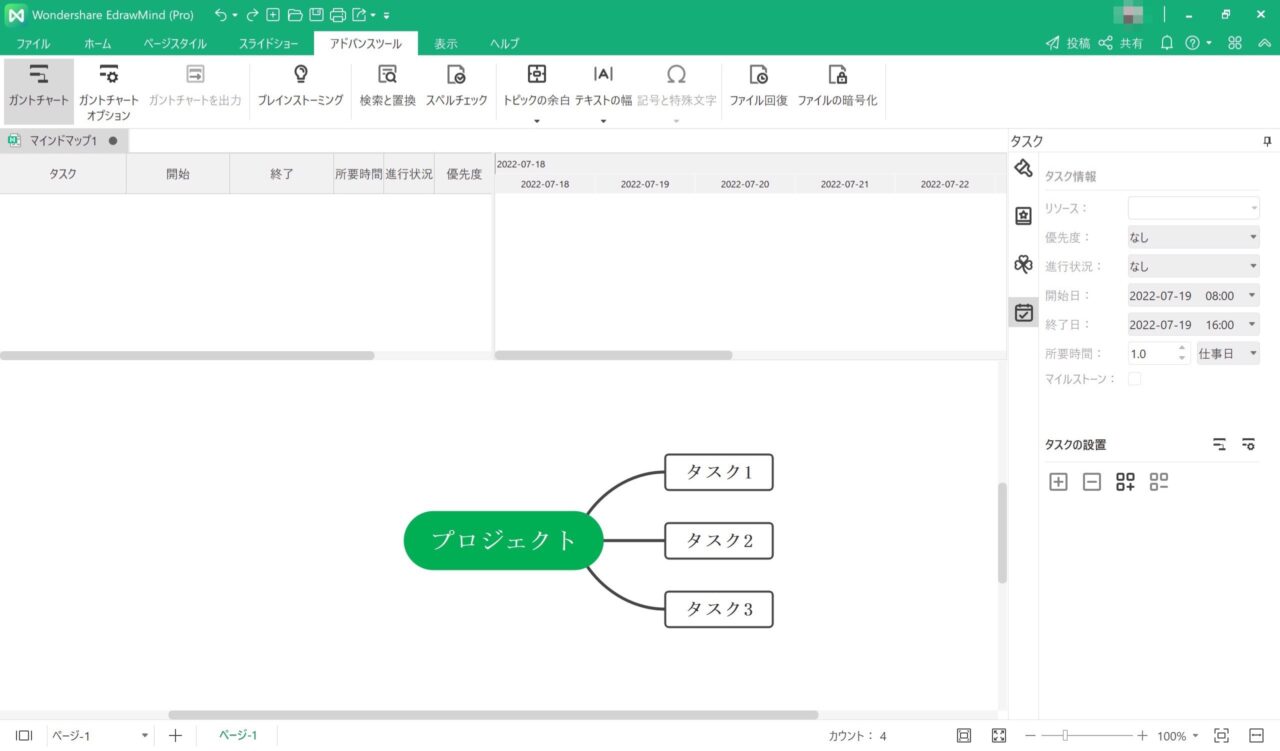1280x751 pixels.
Task: Click the remove task minus-square icon
Action: [1092, 482]
